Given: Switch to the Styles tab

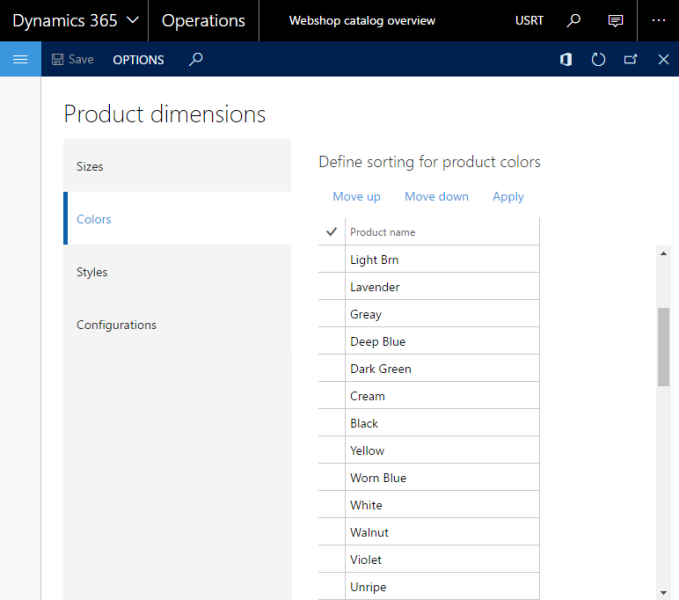Looking at the screenshot, I should coord(177,272).
